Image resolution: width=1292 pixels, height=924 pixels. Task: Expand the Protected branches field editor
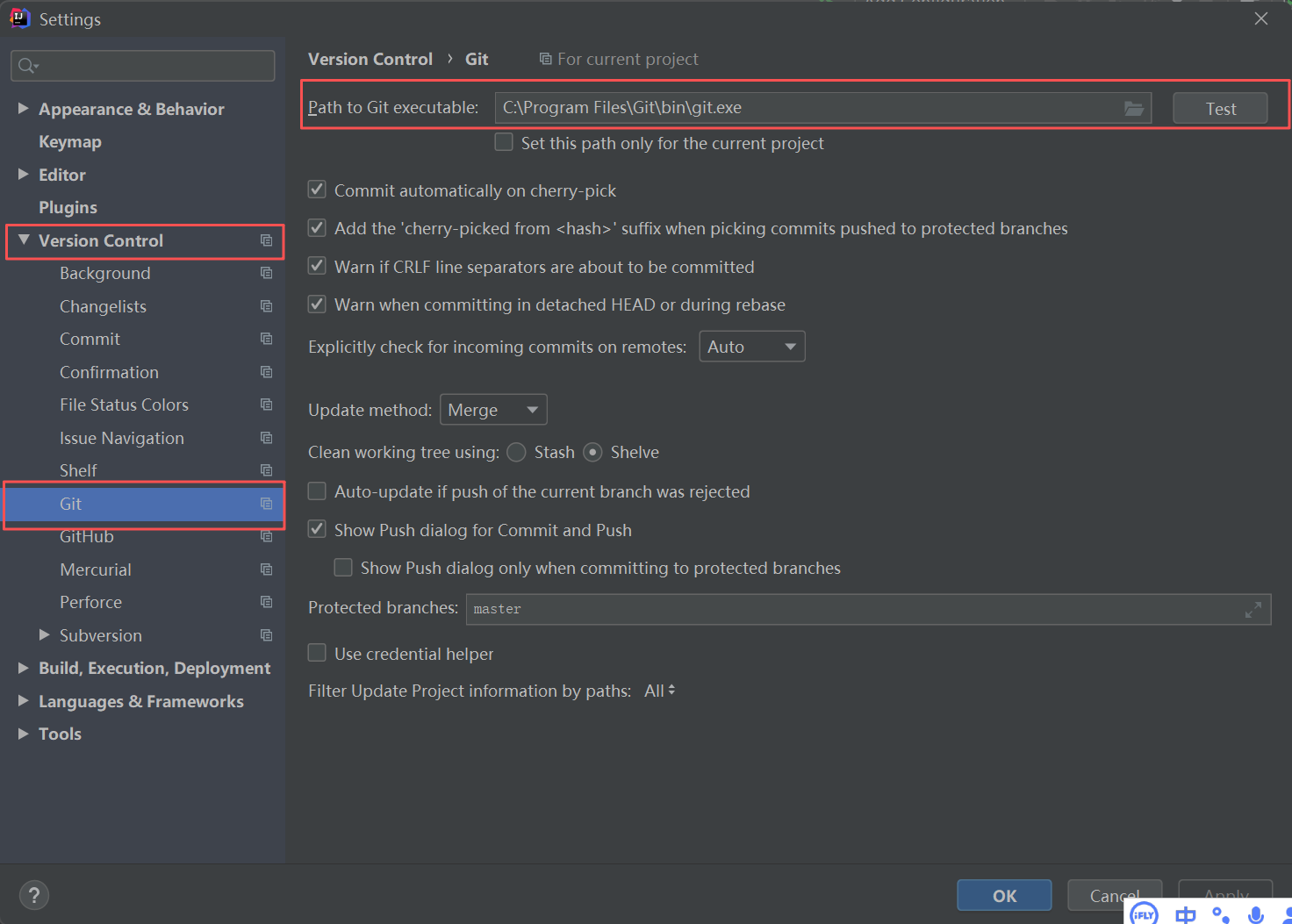pos(1253,609)
